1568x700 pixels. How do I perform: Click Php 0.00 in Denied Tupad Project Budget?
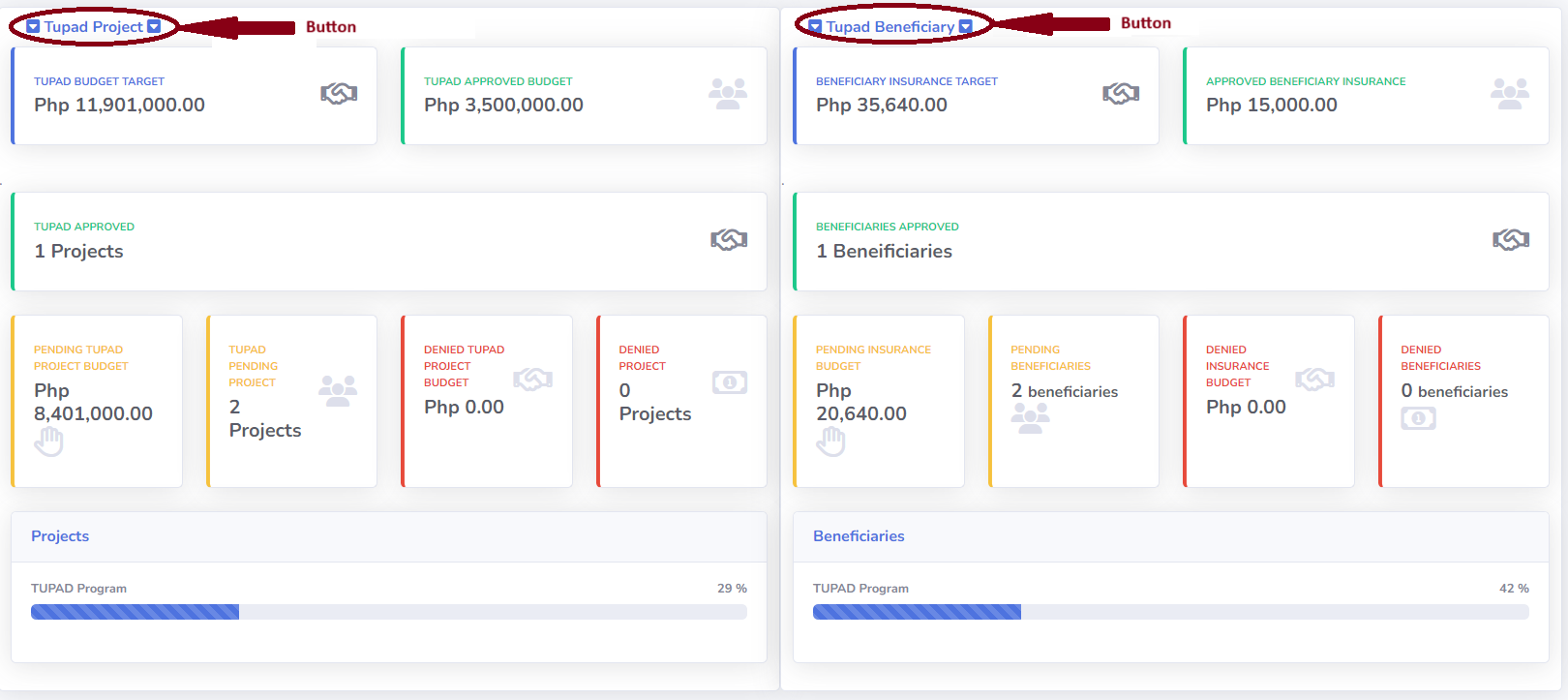464,407
